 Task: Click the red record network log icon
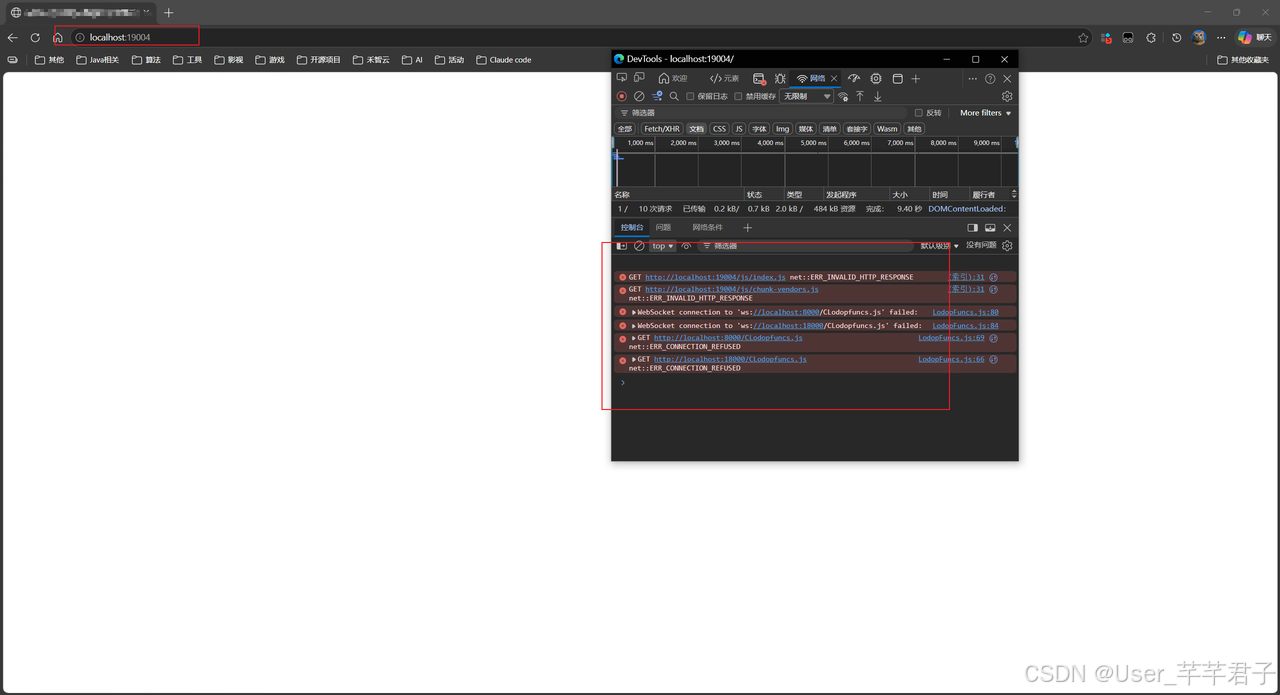click(622, 96)
